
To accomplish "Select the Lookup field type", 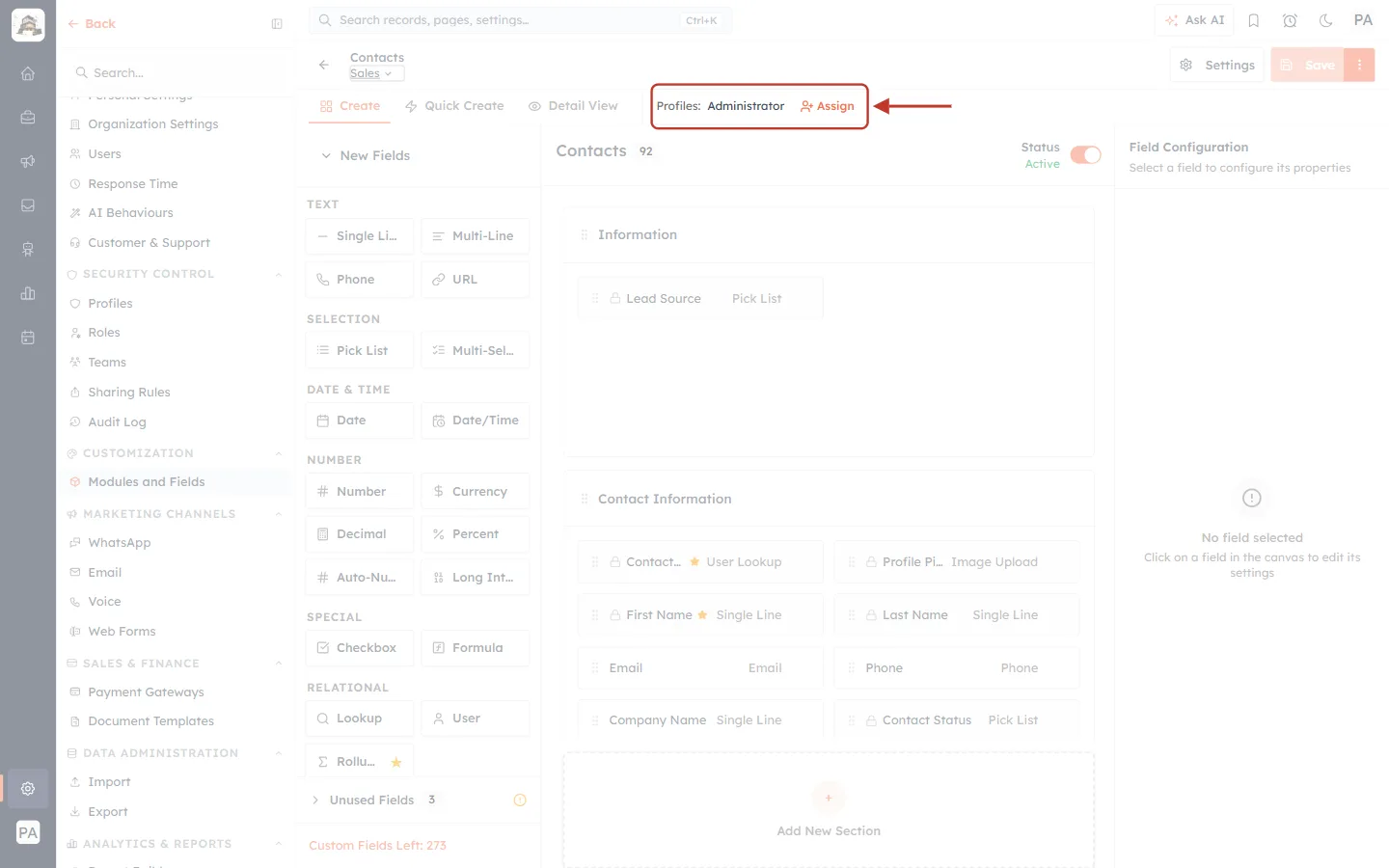I will pyautogui.click(x=360, y=719).
